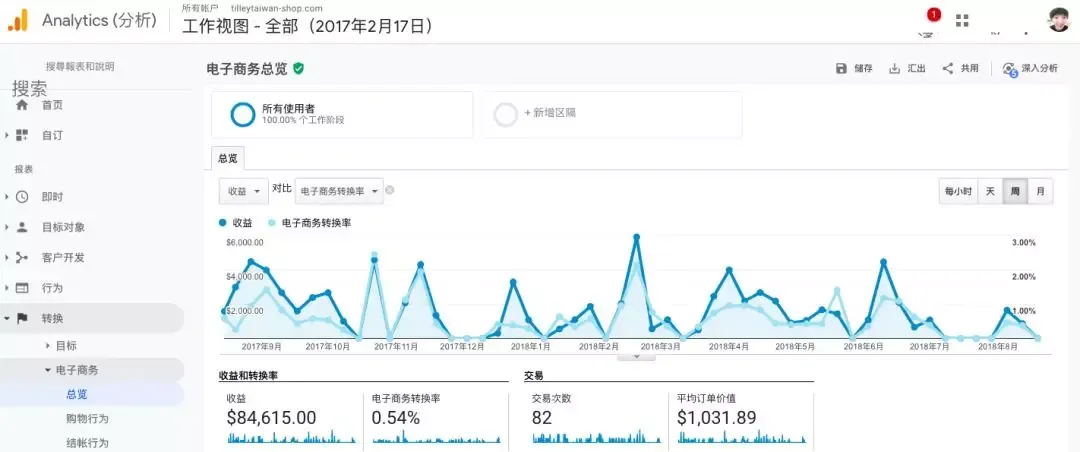The height and width of the screenshot is (452, 1080).
Task: Remove the comparison metric with the x icon
Action: (390, 190)
